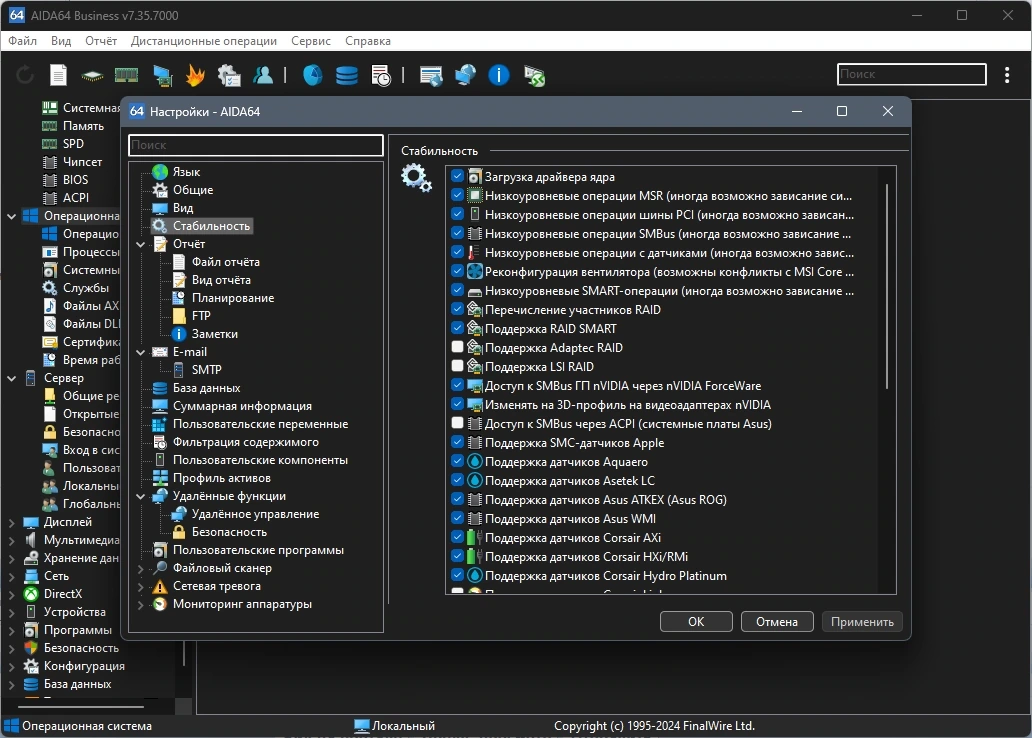The image size is (1032, 738).
Task: Click OK button in settings dialog
Action: [x=696, y=621]
